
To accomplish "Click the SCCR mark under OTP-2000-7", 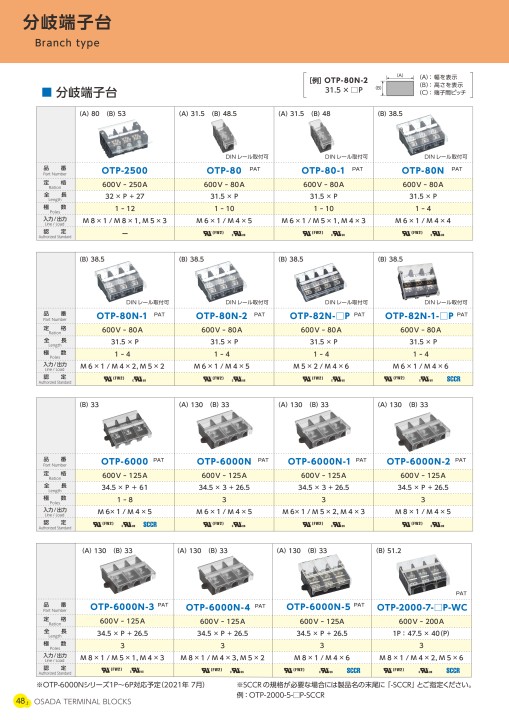I will click(452, 670).
